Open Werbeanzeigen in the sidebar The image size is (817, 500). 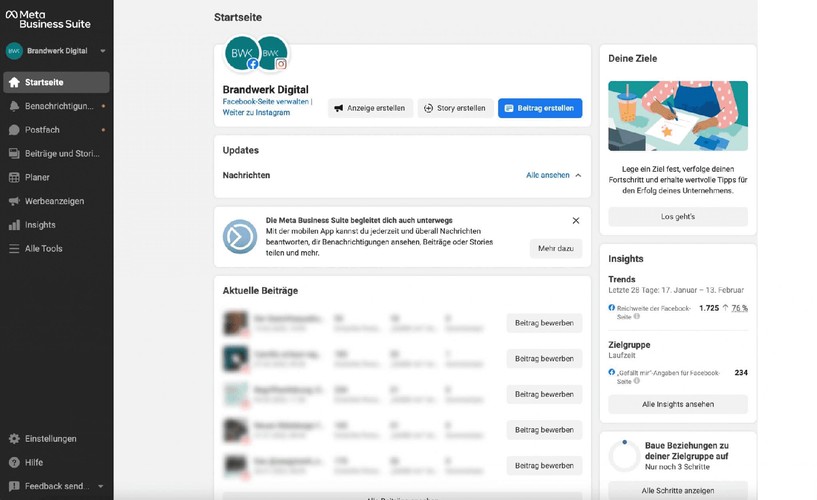pyautogui.click(x=56, y=201)
